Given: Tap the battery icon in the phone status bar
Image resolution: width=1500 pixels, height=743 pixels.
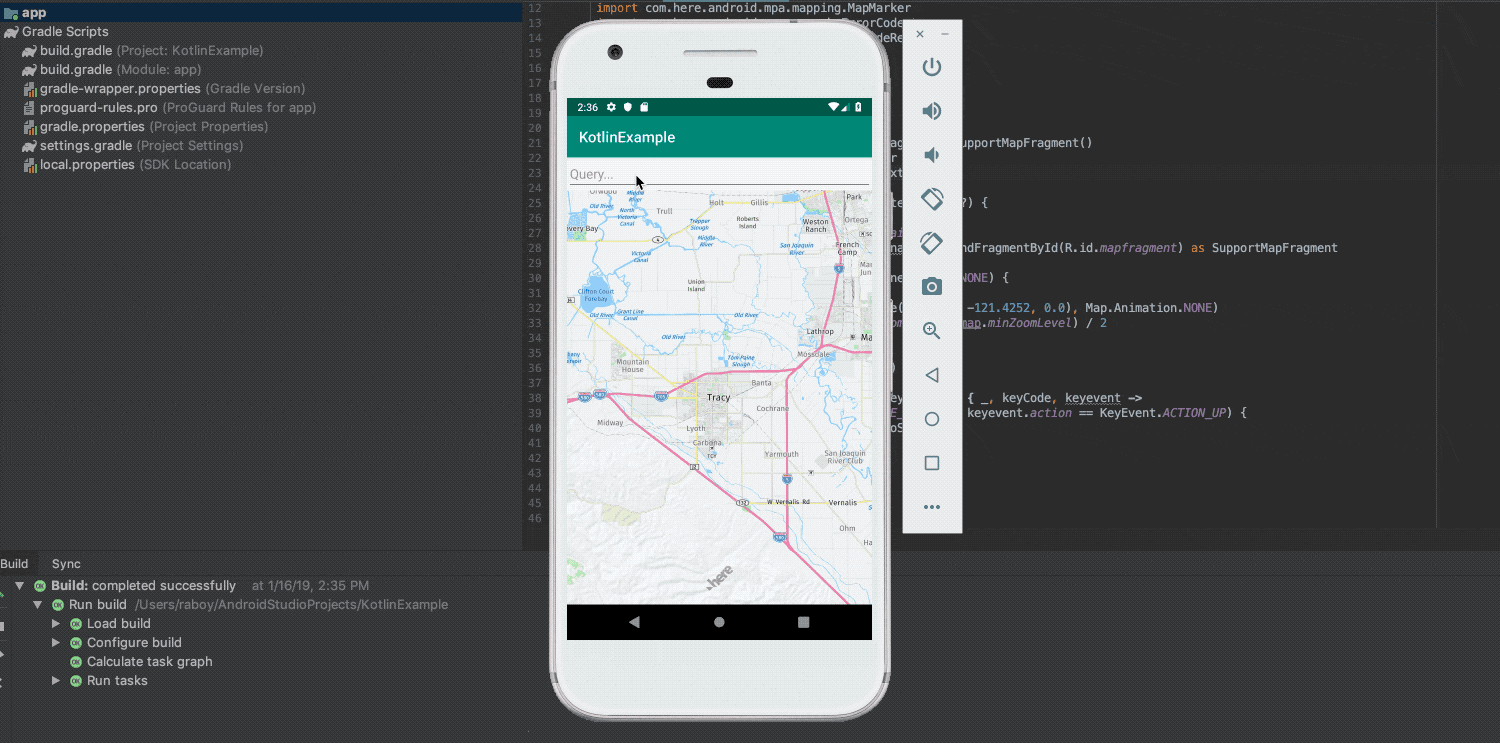Looking at the screenshot, I should (x=859, y=107).
